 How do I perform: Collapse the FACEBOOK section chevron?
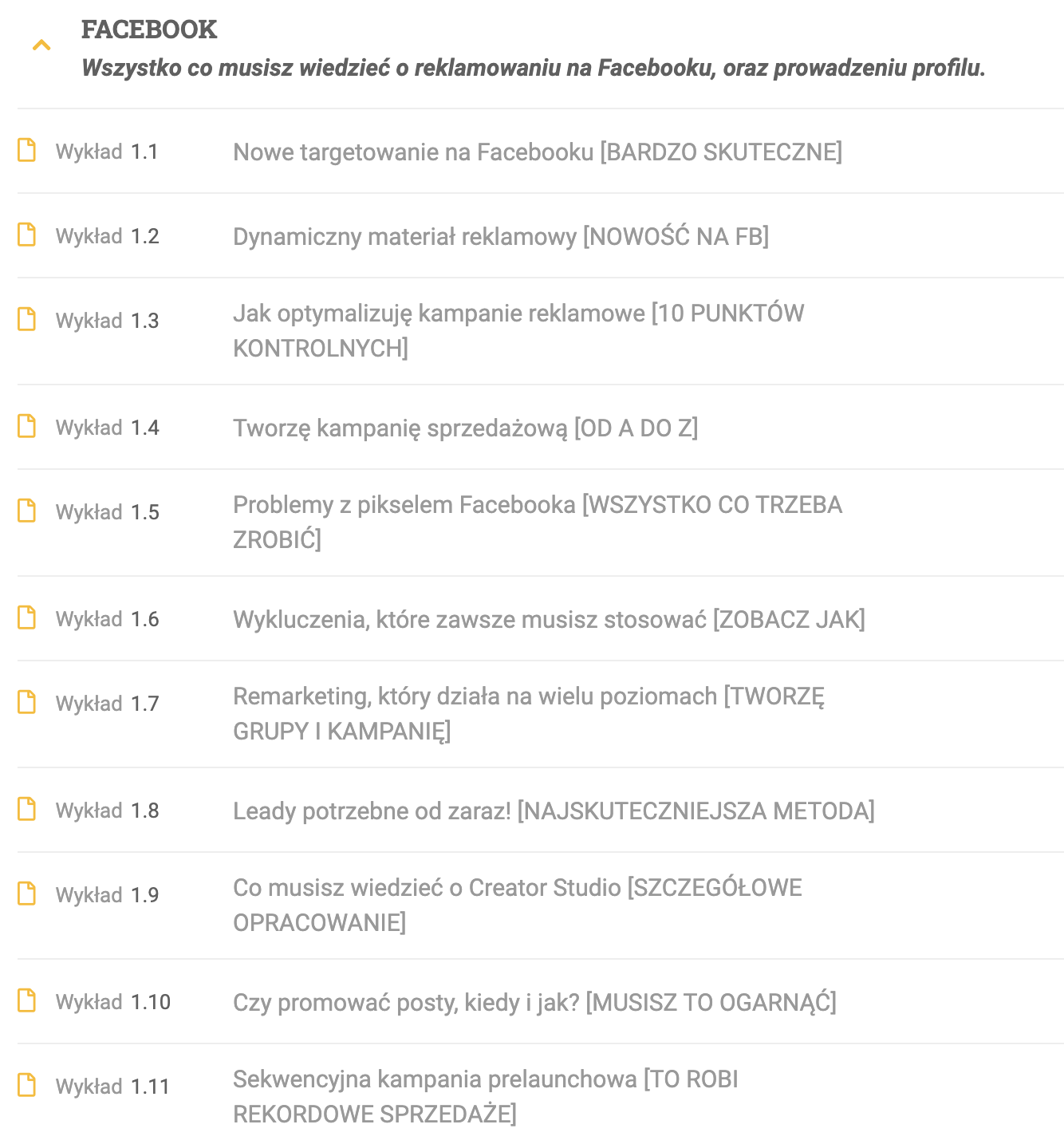pos(41,45)
